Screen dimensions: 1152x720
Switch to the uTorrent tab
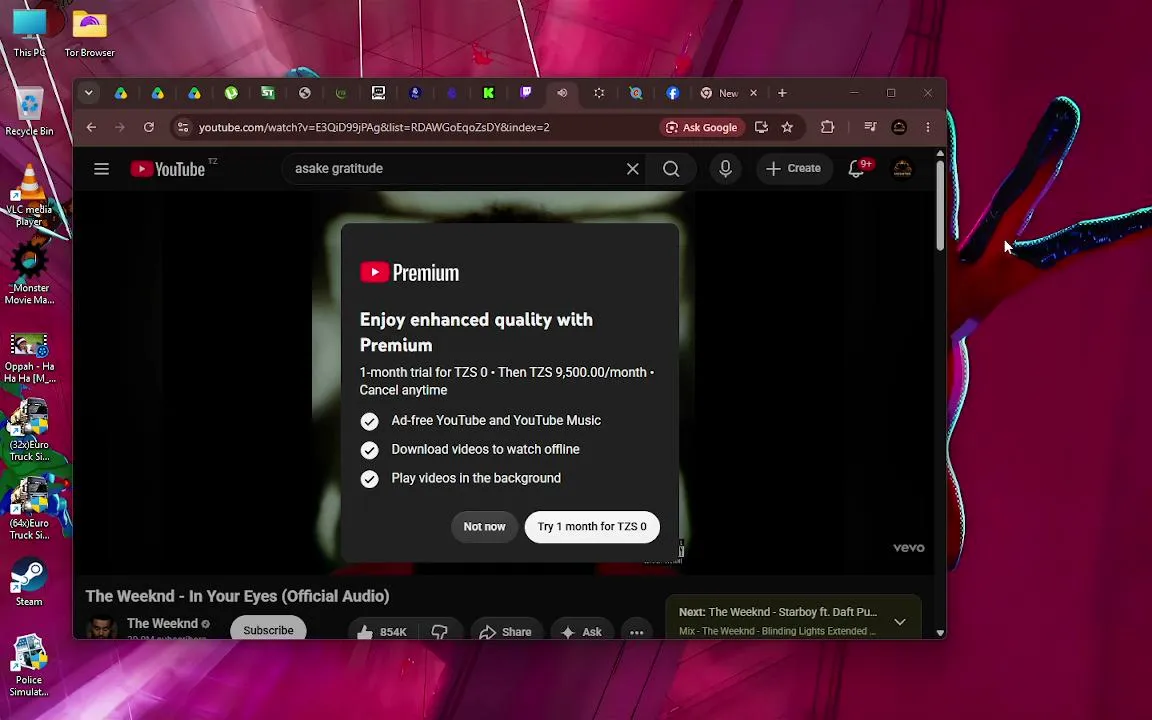tap(231, 93)
